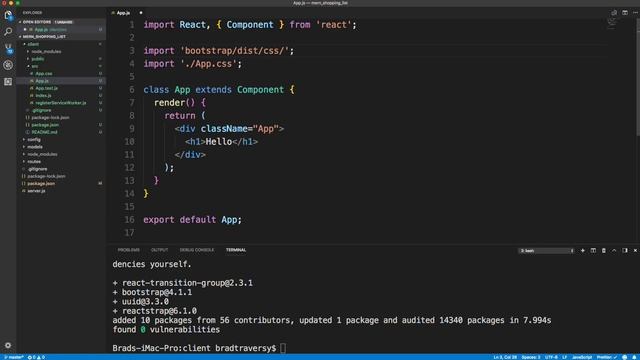Open the Source Control view
Screen dimensions: 640x360
8,49
